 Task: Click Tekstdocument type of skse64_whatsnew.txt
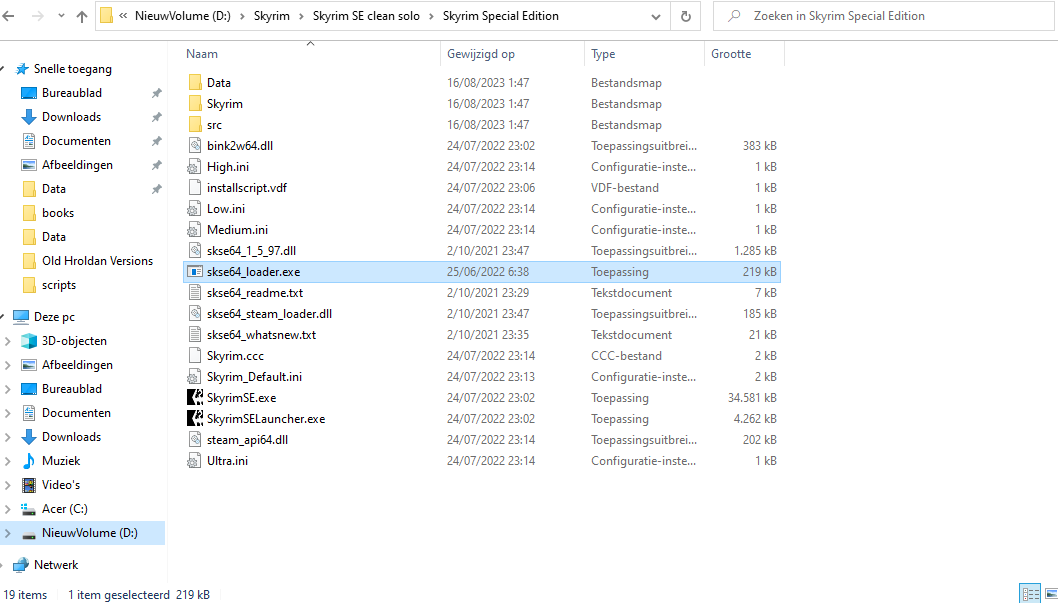pos(632,335)
